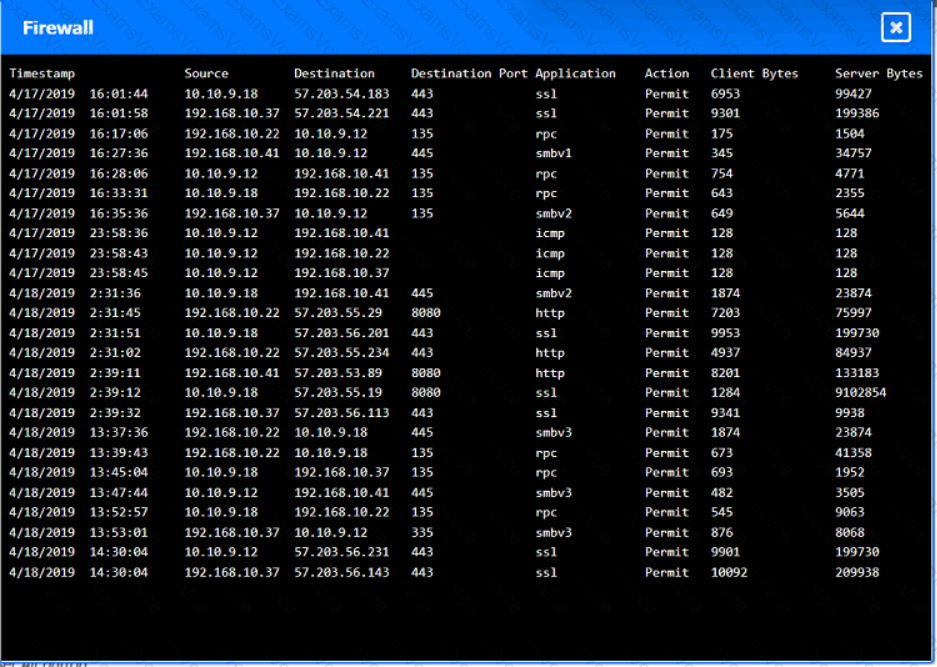Click server bytes value 8068
This screenshot has width=937, height=667.
tap(850, 533)
